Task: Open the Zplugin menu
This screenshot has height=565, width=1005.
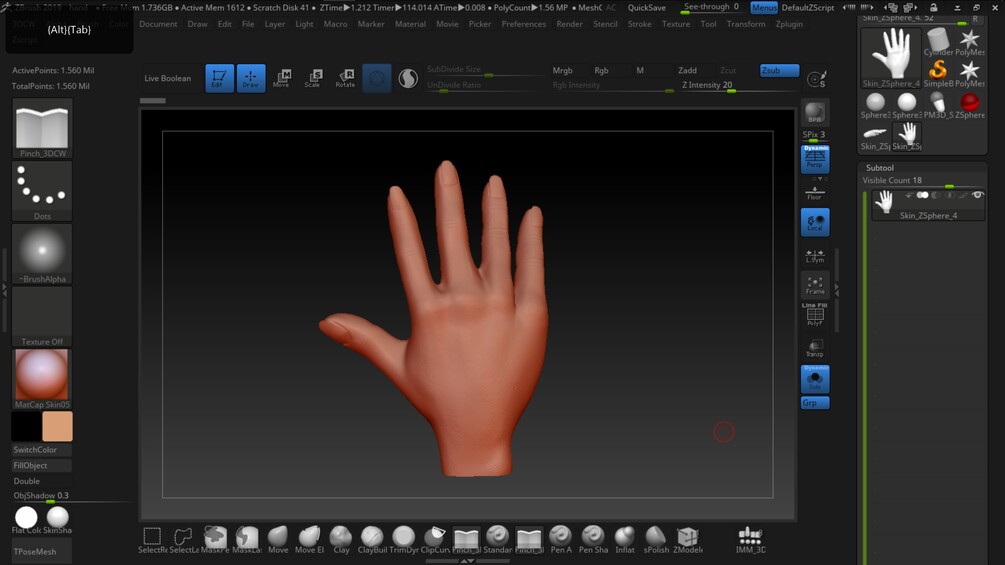Action: tap(788, 24)
